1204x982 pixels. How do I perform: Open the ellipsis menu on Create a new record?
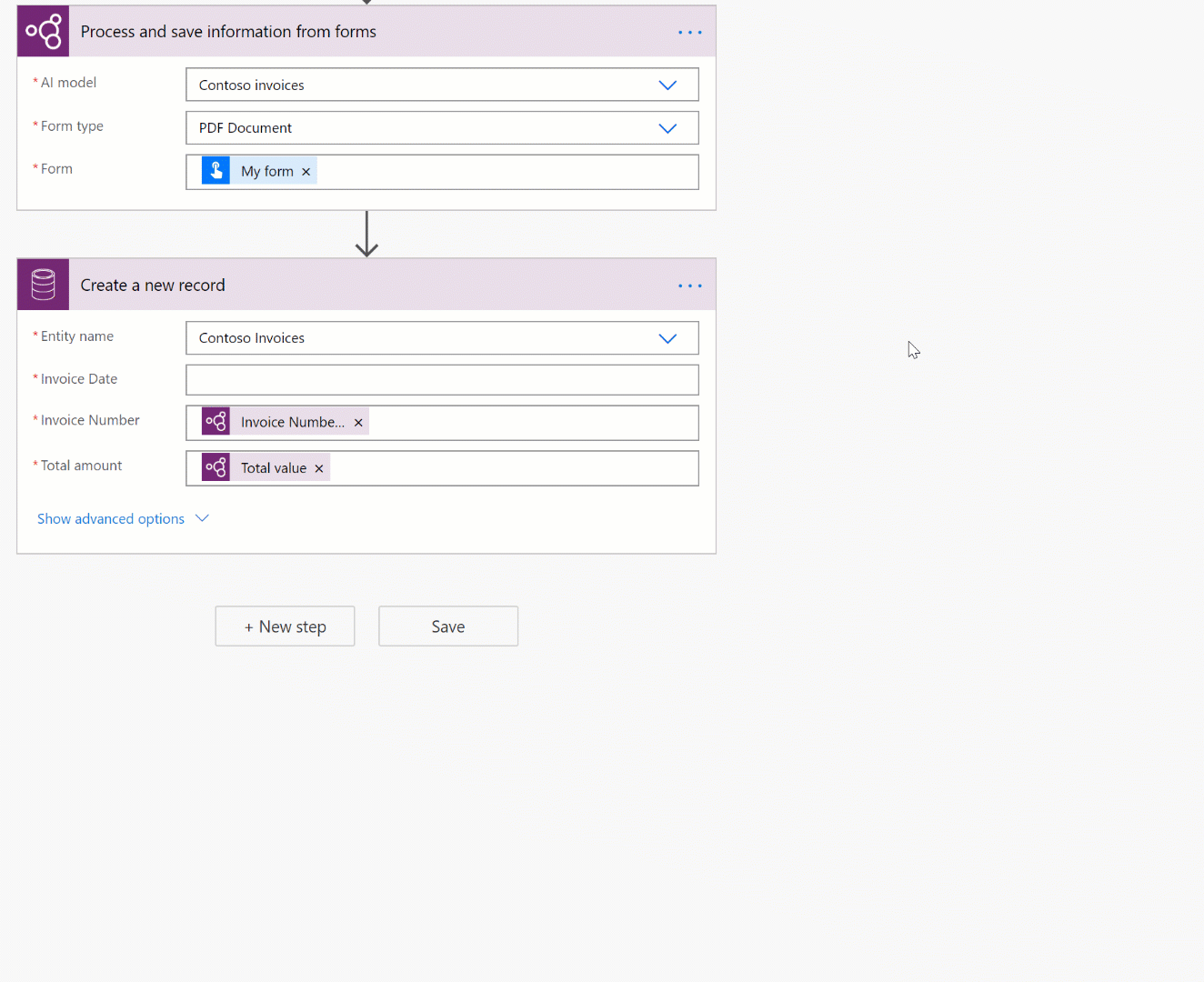689,285
